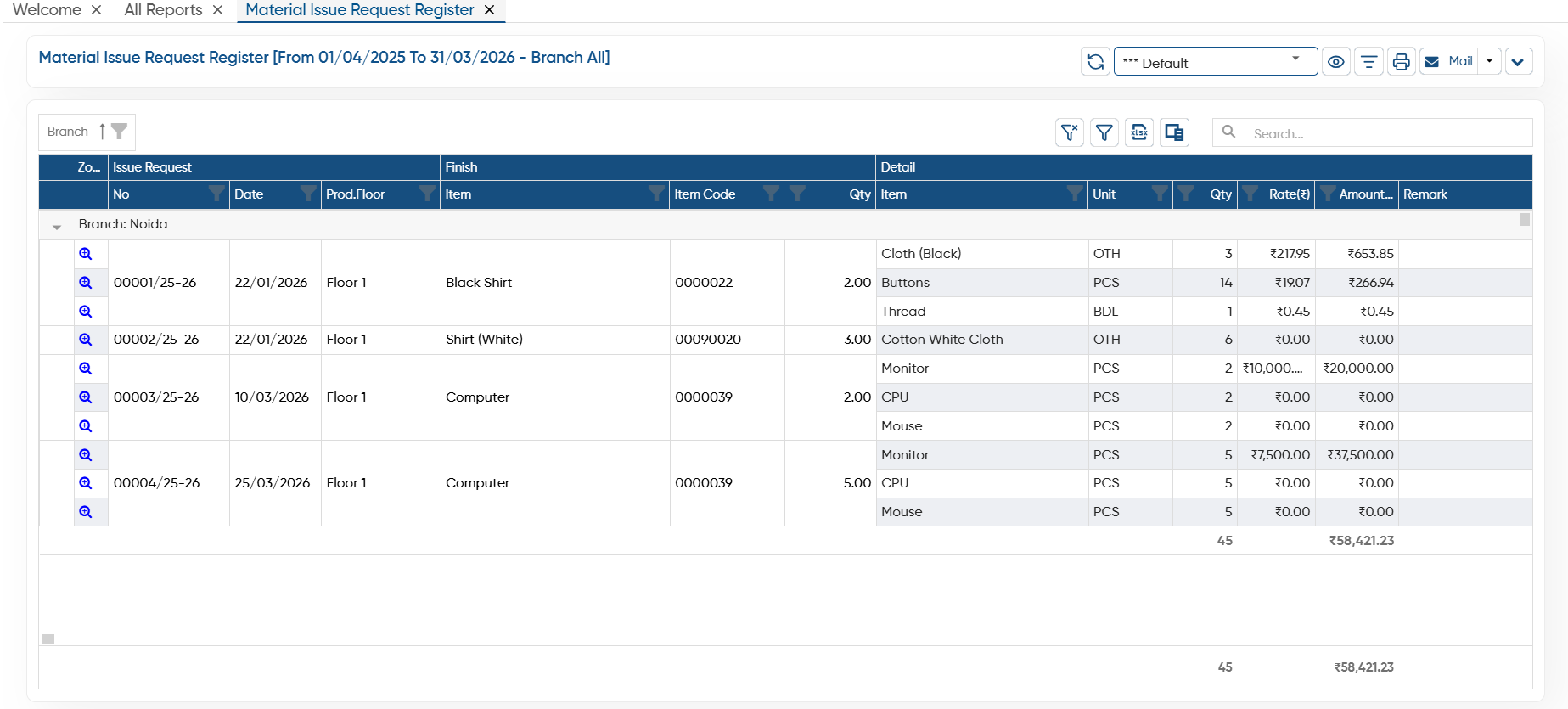Print the report using printer icon
1568x709 pixels.
click(x=1401, y=62)
